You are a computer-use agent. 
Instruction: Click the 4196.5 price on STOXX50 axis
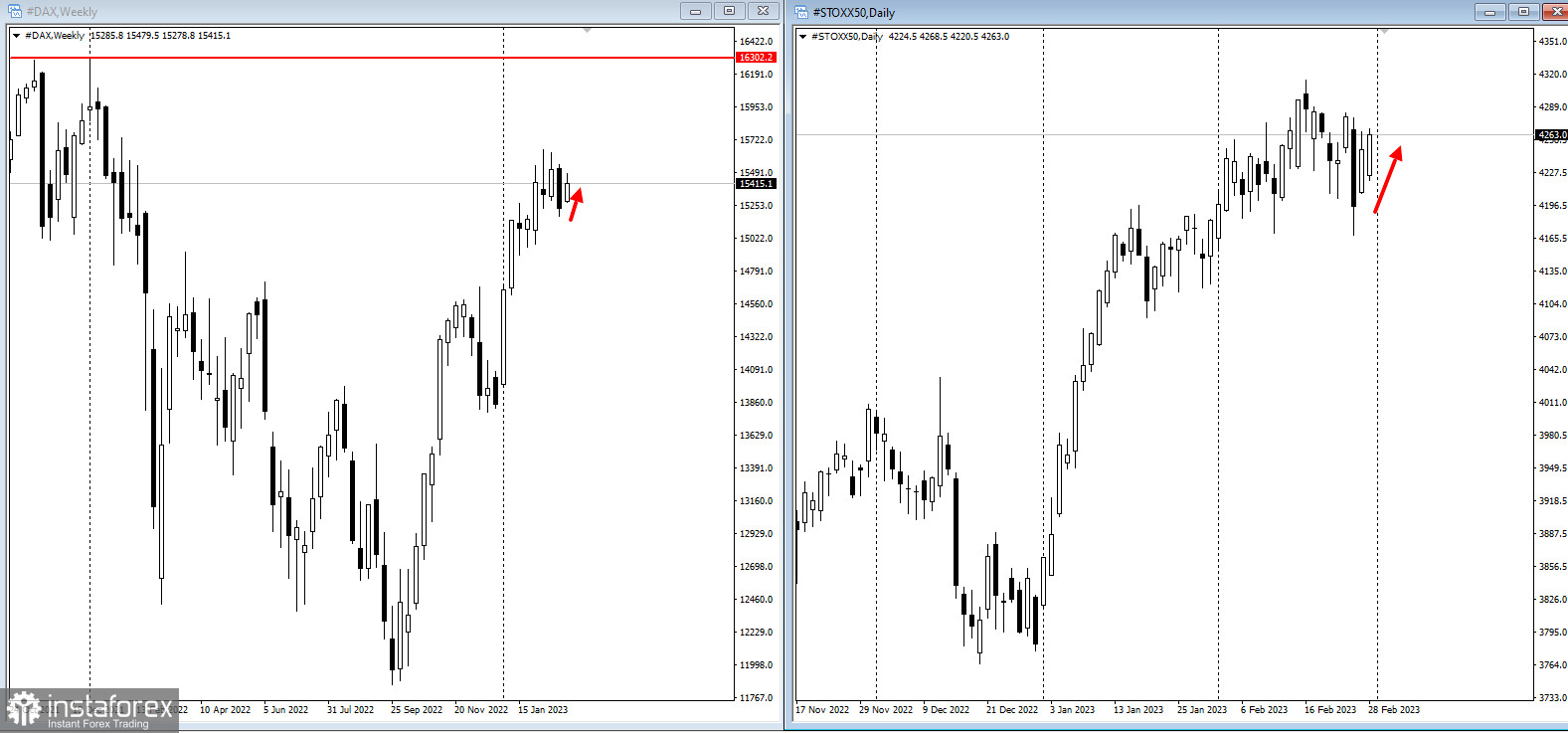[x=1552, y=206]
